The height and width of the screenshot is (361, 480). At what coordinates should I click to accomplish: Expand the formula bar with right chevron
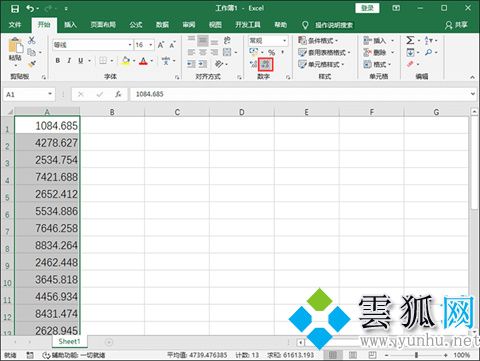(x=473, y=94)
